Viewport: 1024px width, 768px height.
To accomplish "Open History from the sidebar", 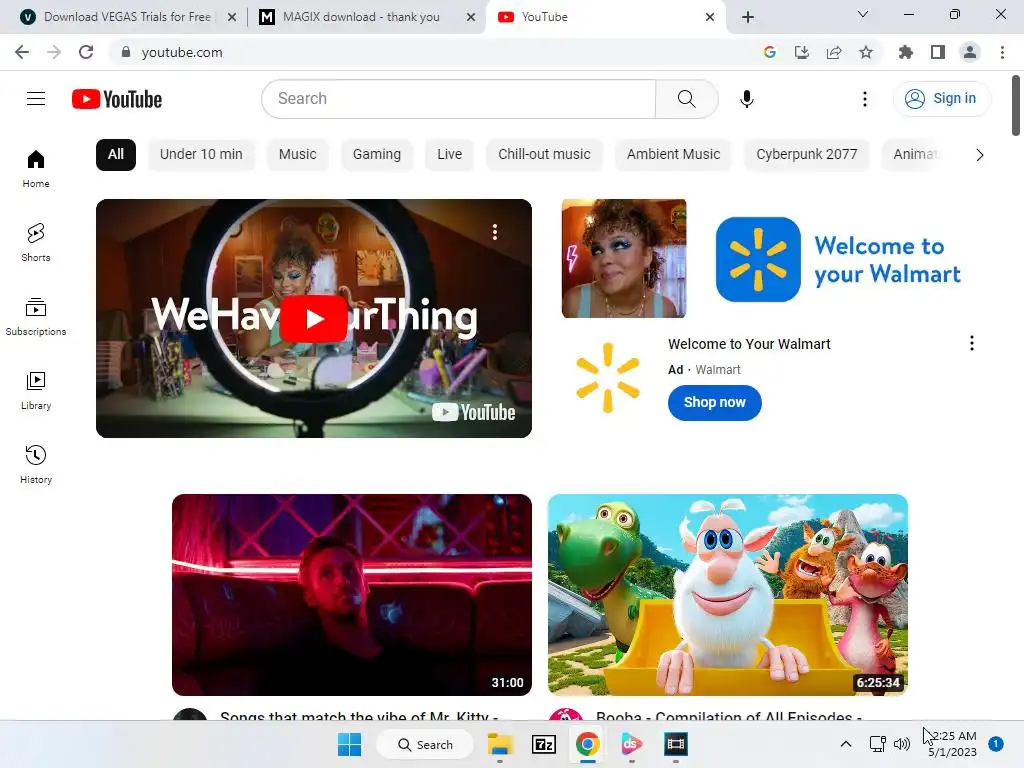I will [x=36, y=464].
